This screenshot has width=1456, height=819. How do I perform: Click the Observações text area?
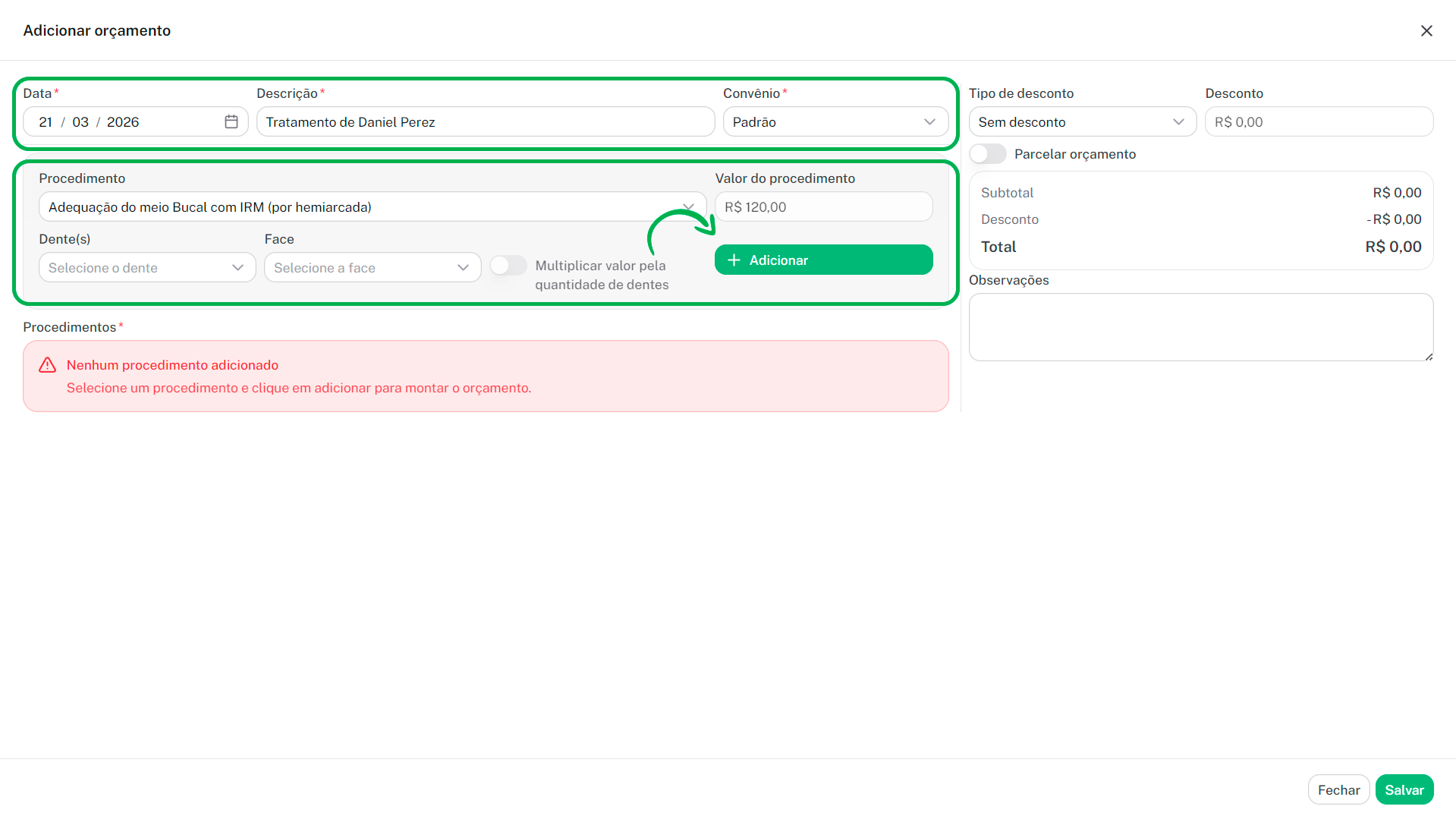click(x=1200, y=326)
